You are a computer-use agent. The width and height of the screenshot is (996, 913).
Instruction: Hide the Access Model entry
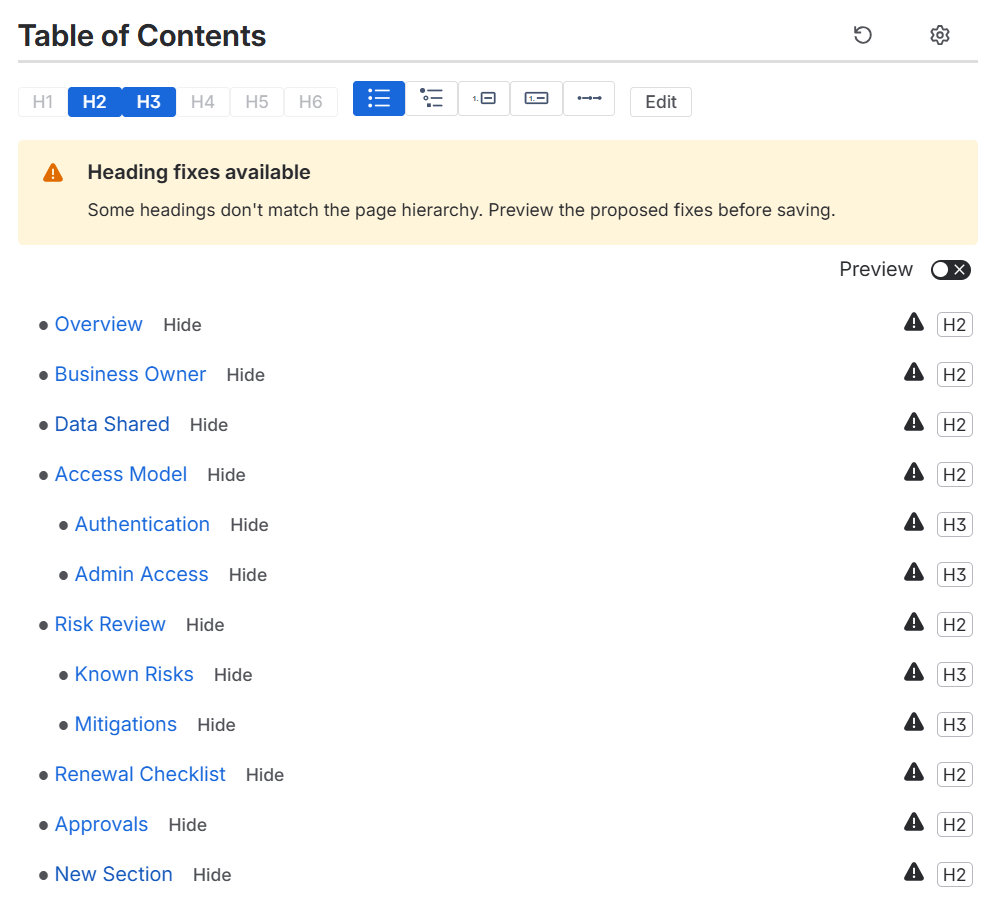227,475
